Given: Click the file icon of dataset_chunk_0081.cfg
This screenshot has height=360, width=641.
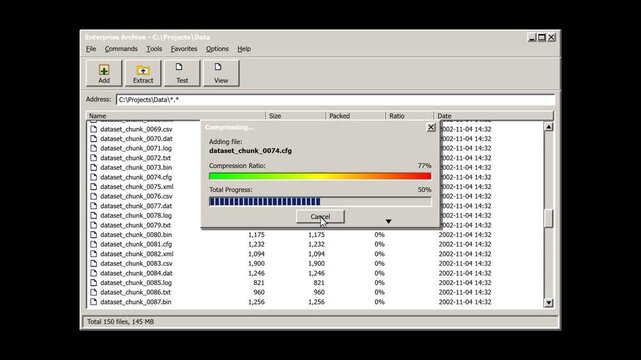Looking at the screenshot, I should [94, 244].
